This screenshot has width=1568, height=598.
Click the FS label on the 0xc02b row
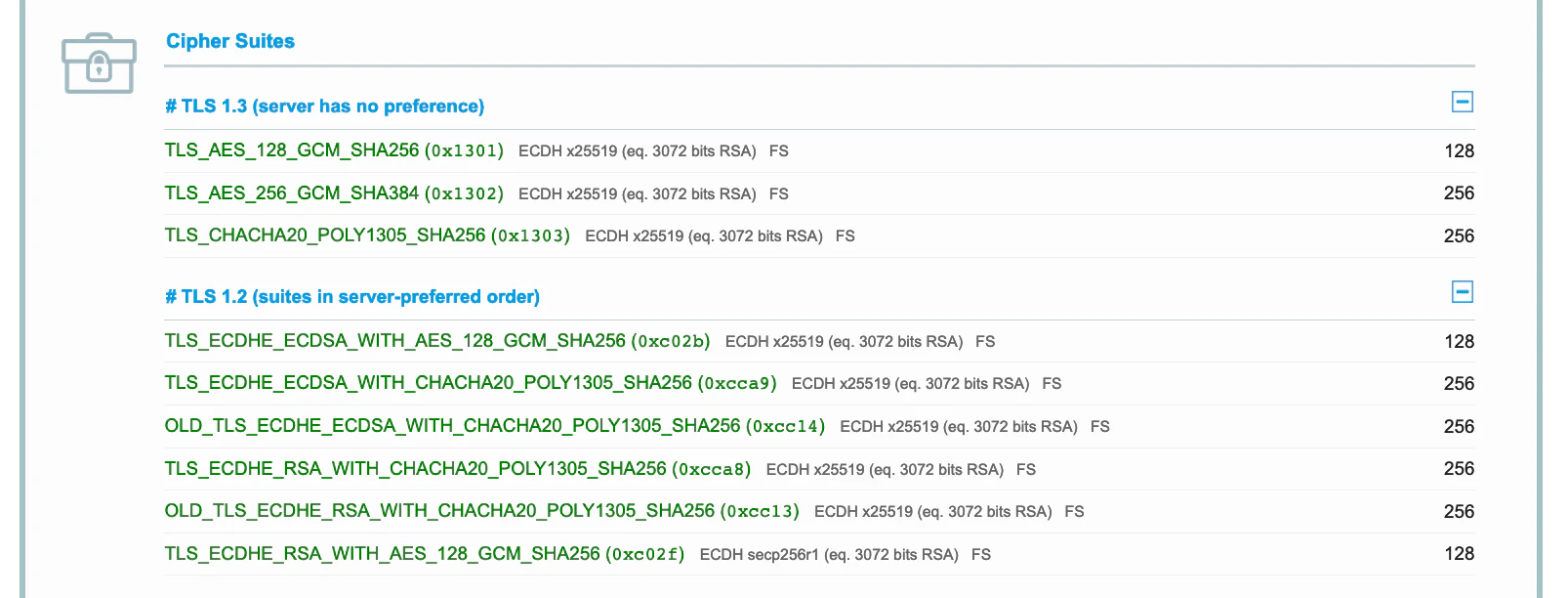(985, 342)
